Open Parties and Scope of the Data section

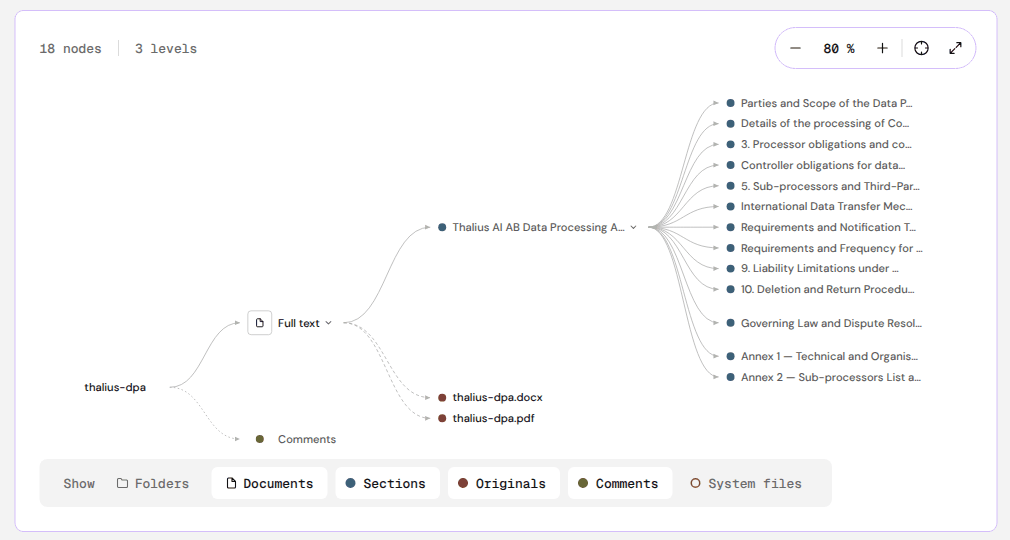[x=826, y=103]
